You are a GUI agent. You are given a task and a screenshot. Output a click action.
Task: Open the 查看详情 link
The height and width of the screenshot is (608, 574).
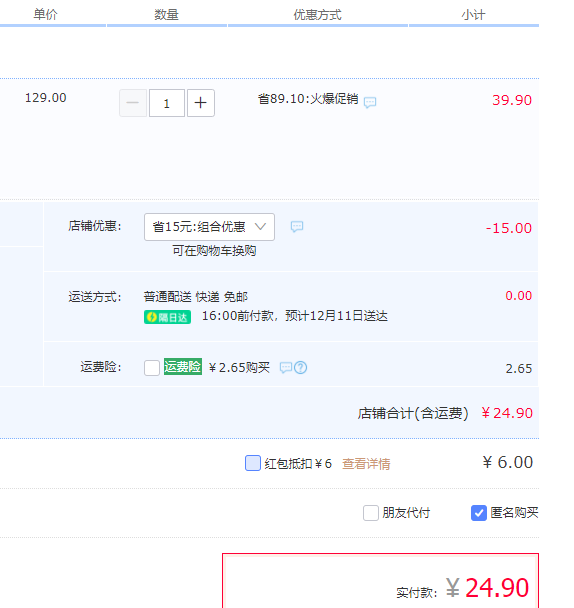tap(366, 464)
